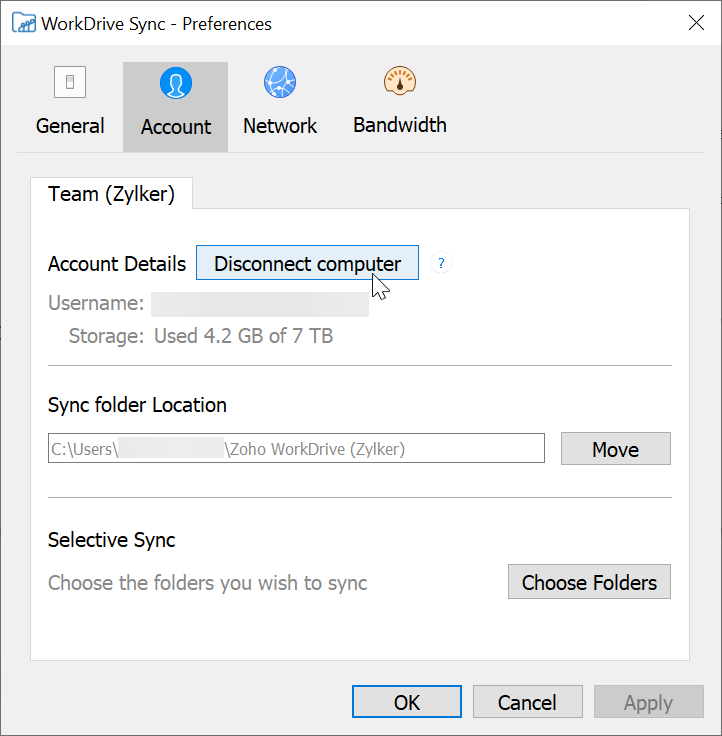Click the sync folder location path field
The image size is (722, 736).
296,449
